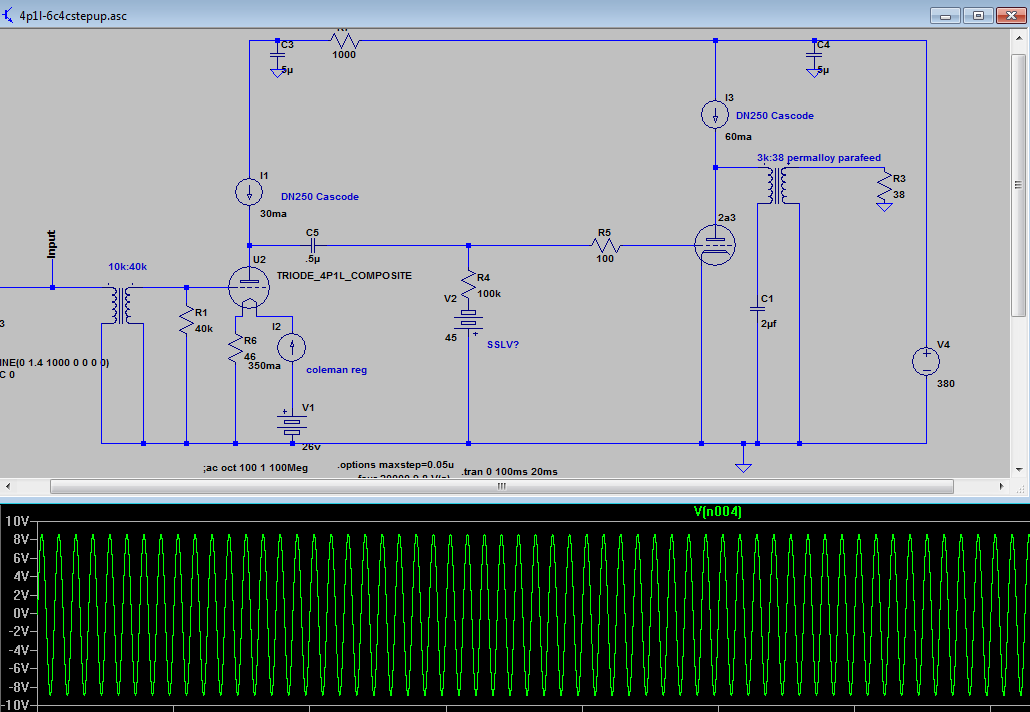Click the 350ma value of I2

(x=264, y=366)
